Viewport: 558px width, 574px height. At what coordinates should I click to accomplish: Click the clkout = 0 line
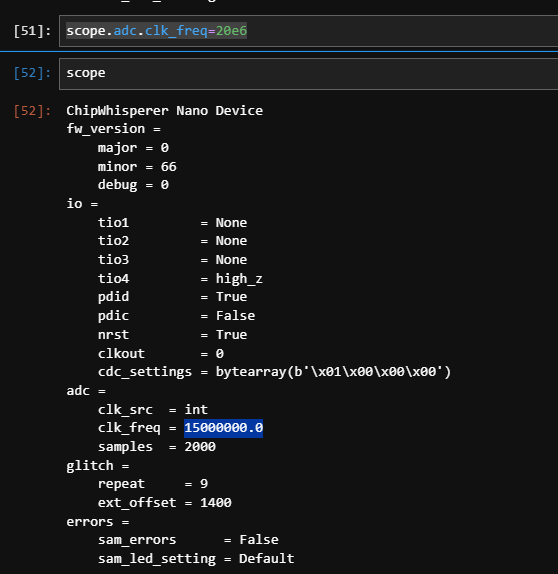coord(161,354)
